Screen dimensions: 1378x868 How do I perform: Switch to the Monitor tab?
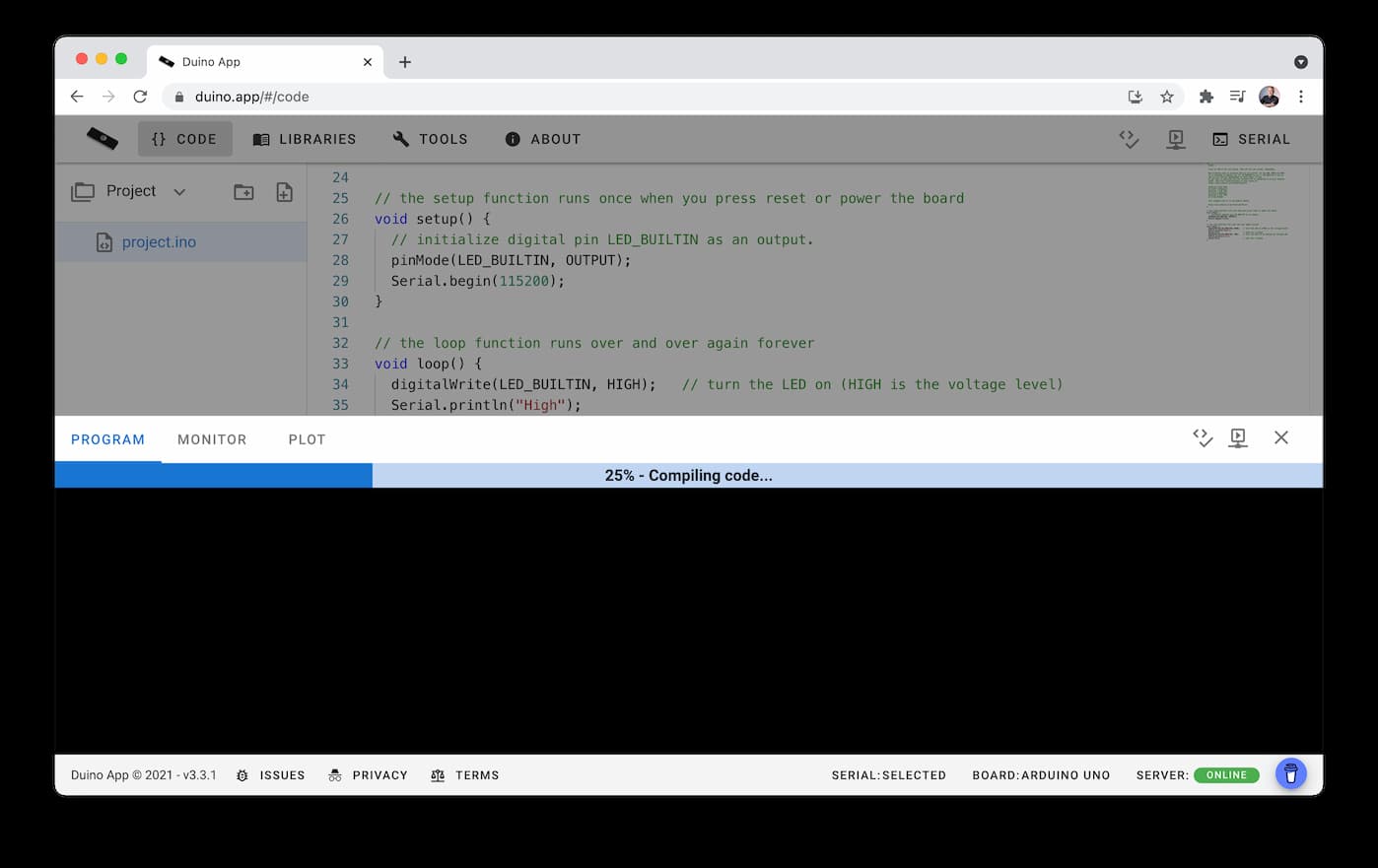pos(212,439)
